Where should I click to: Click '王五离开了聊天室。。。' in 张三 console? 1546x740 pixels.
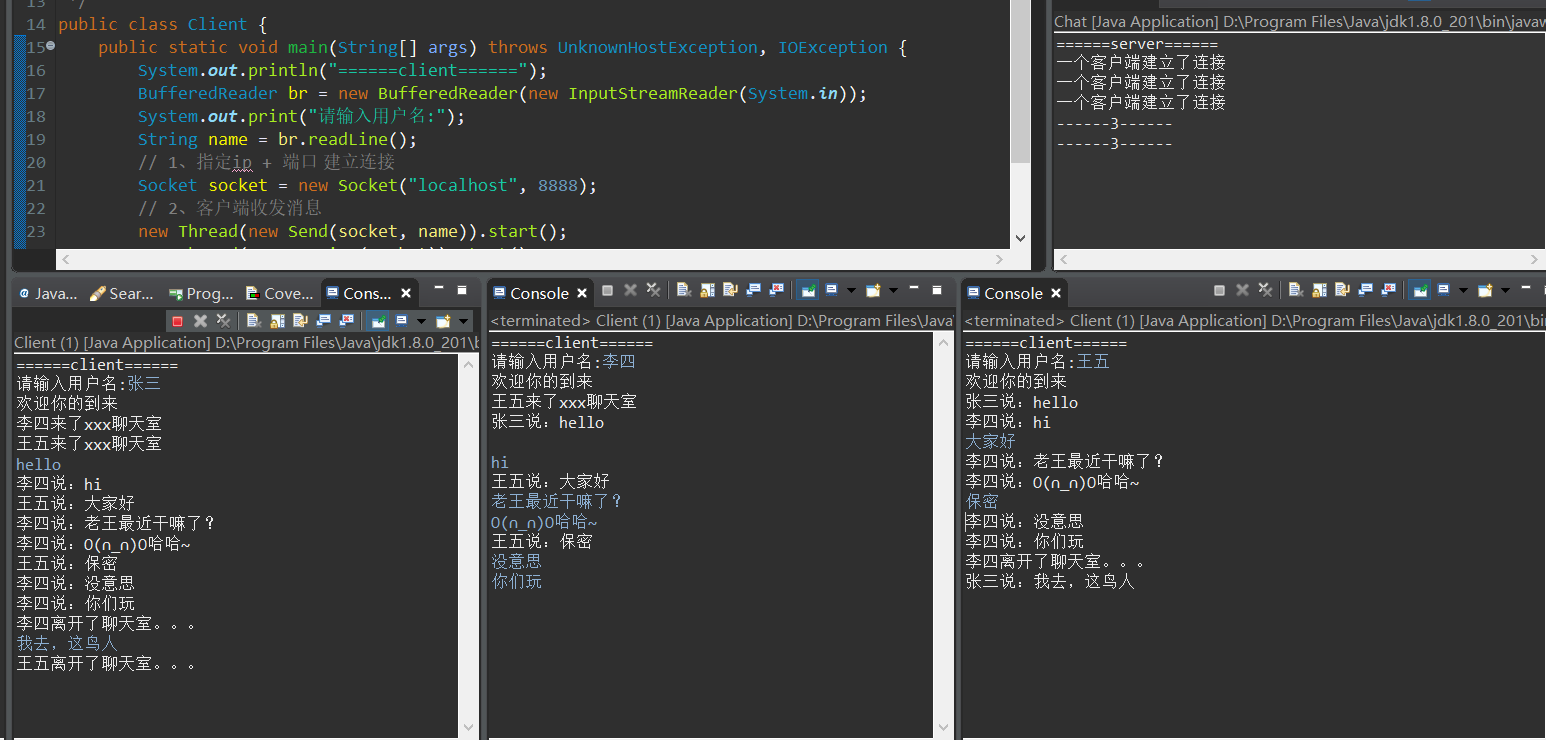click(106, 663)
